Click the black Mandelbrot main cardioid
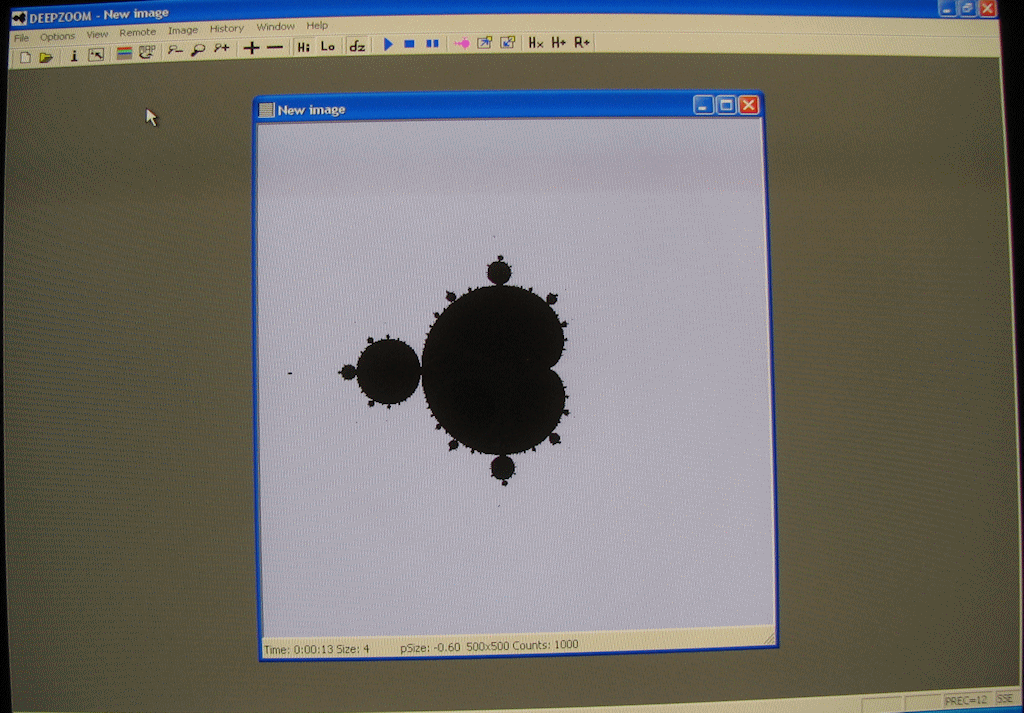This screenshot has height=713, width=1024. click(494, 370)
